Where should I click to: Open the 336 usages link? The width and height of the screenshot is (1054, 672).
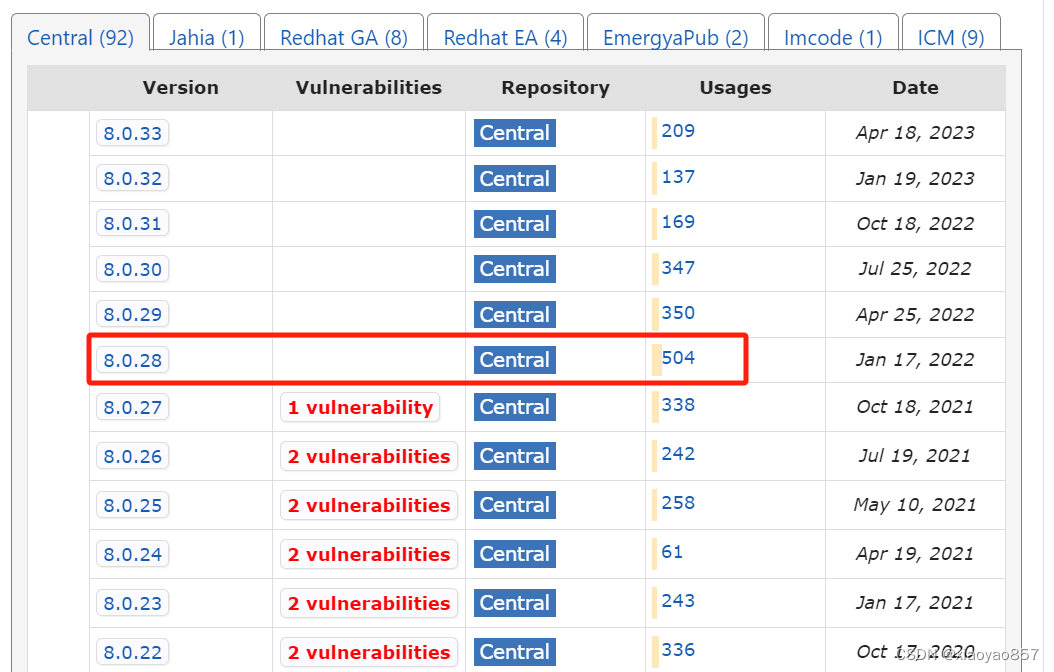click(678, 650)
